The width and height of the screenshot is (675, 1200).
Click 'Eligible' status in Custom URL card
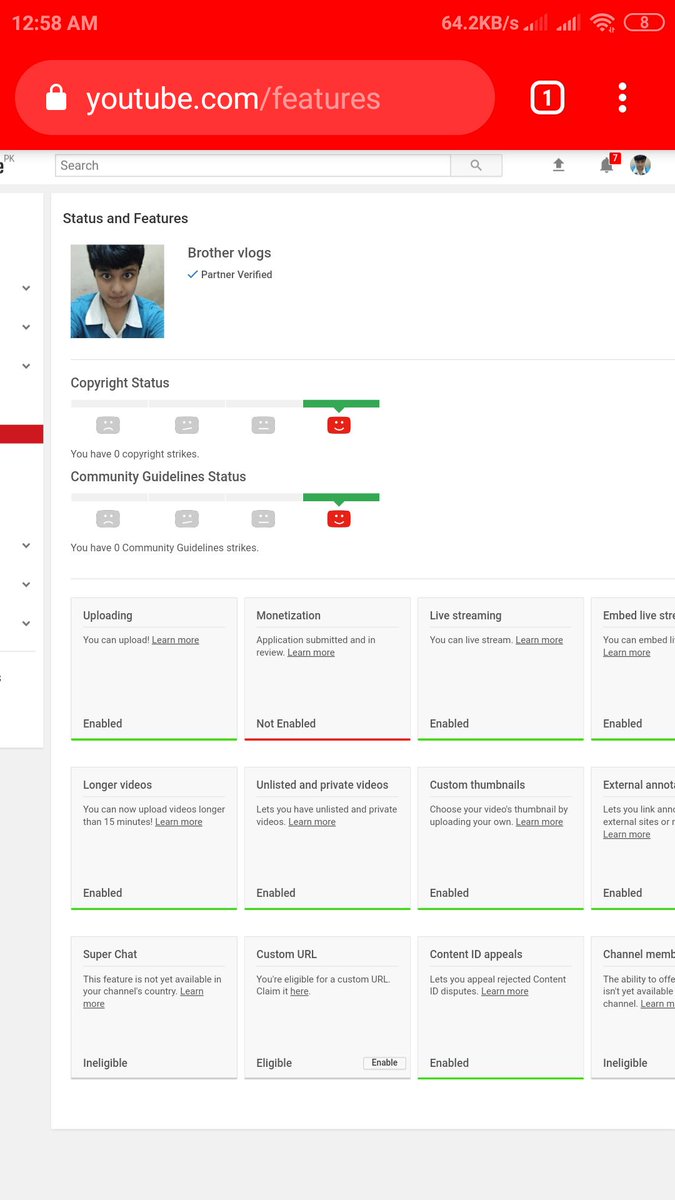click(274, 1063)
